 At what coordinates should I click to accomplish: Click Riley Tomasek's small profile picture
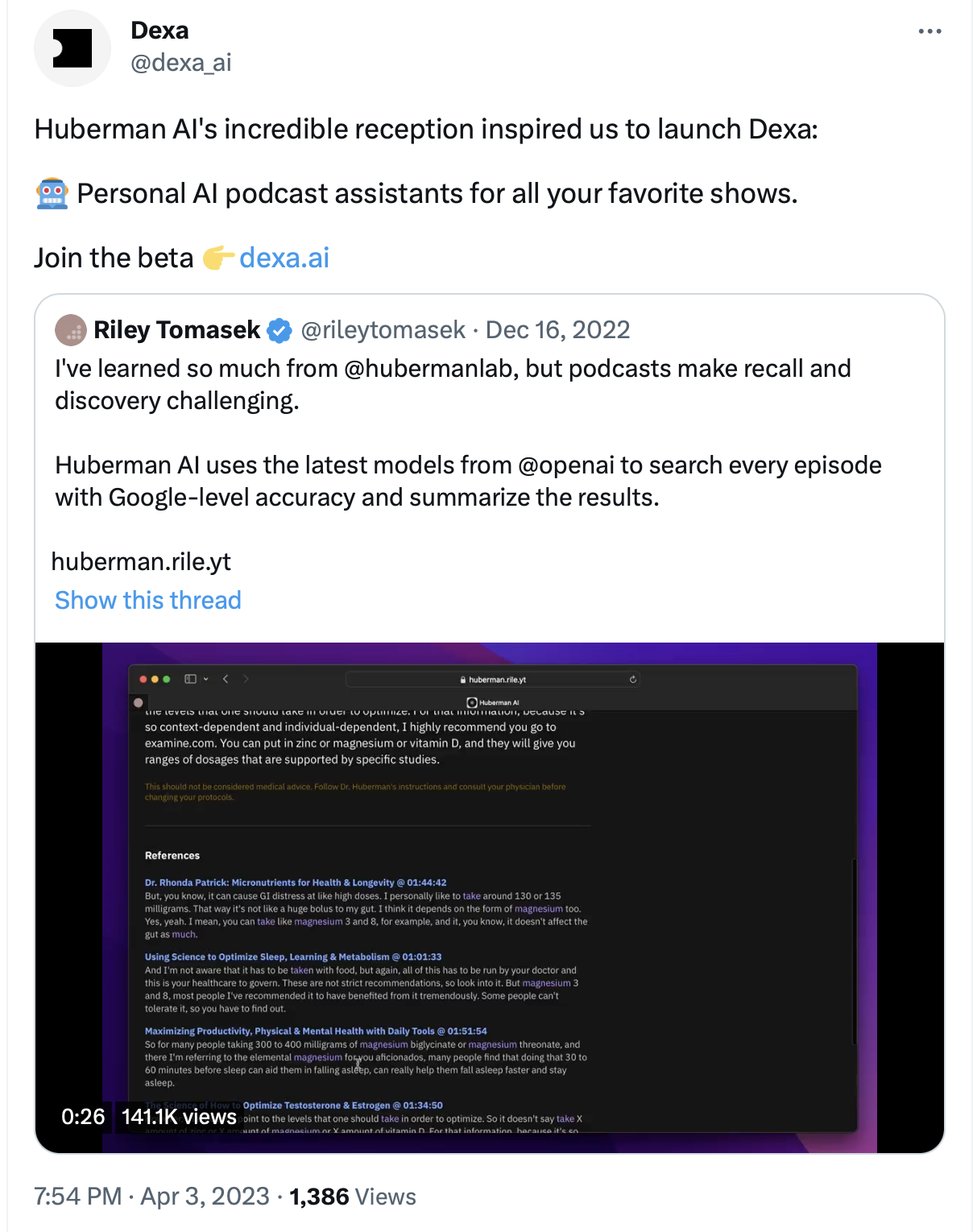coord(71,330)
